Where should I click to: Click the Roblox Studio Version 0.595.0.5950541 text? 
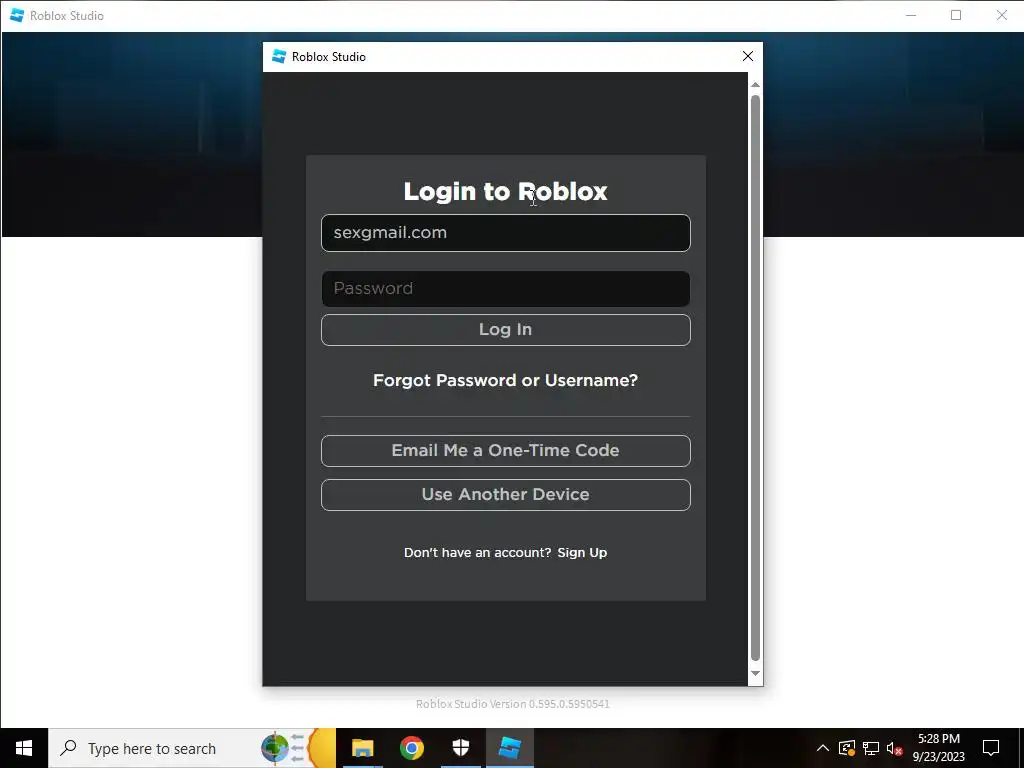coord(513,704)
